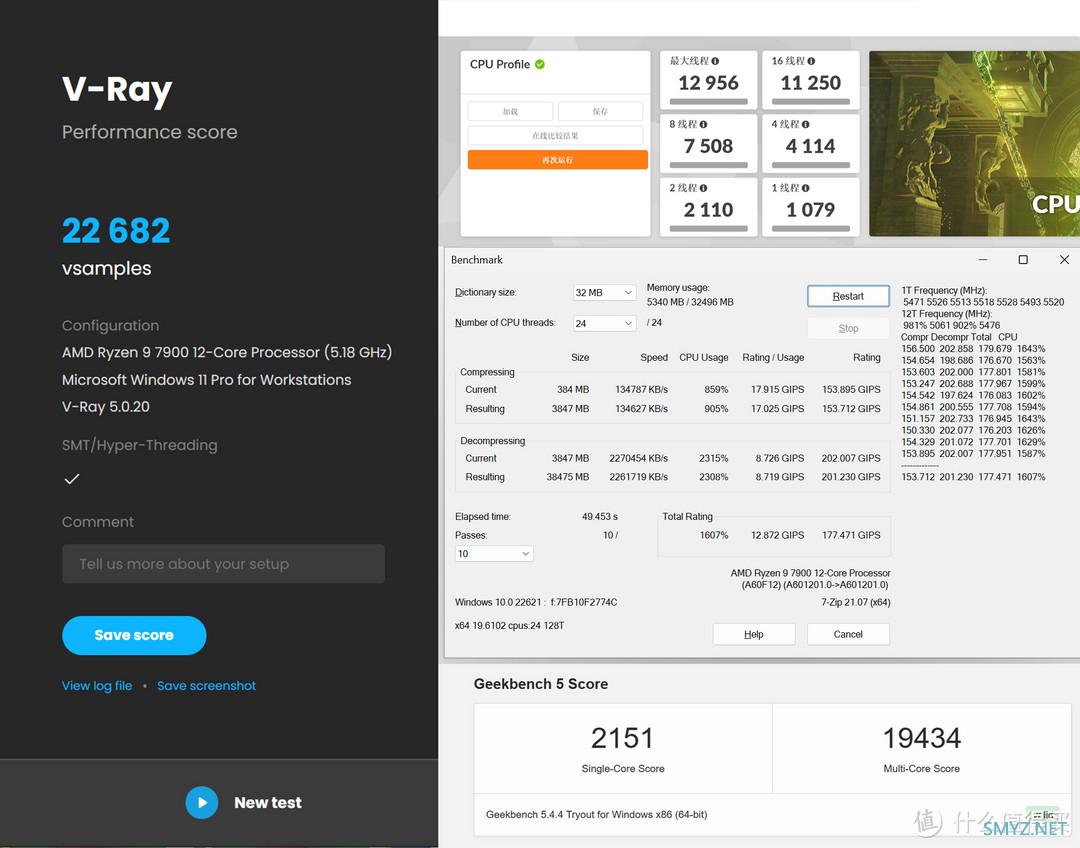The image size is (1080, 848).
Task: Click the Geekbench 5.4.4 Tryout version text
Action: click(596, 814)
